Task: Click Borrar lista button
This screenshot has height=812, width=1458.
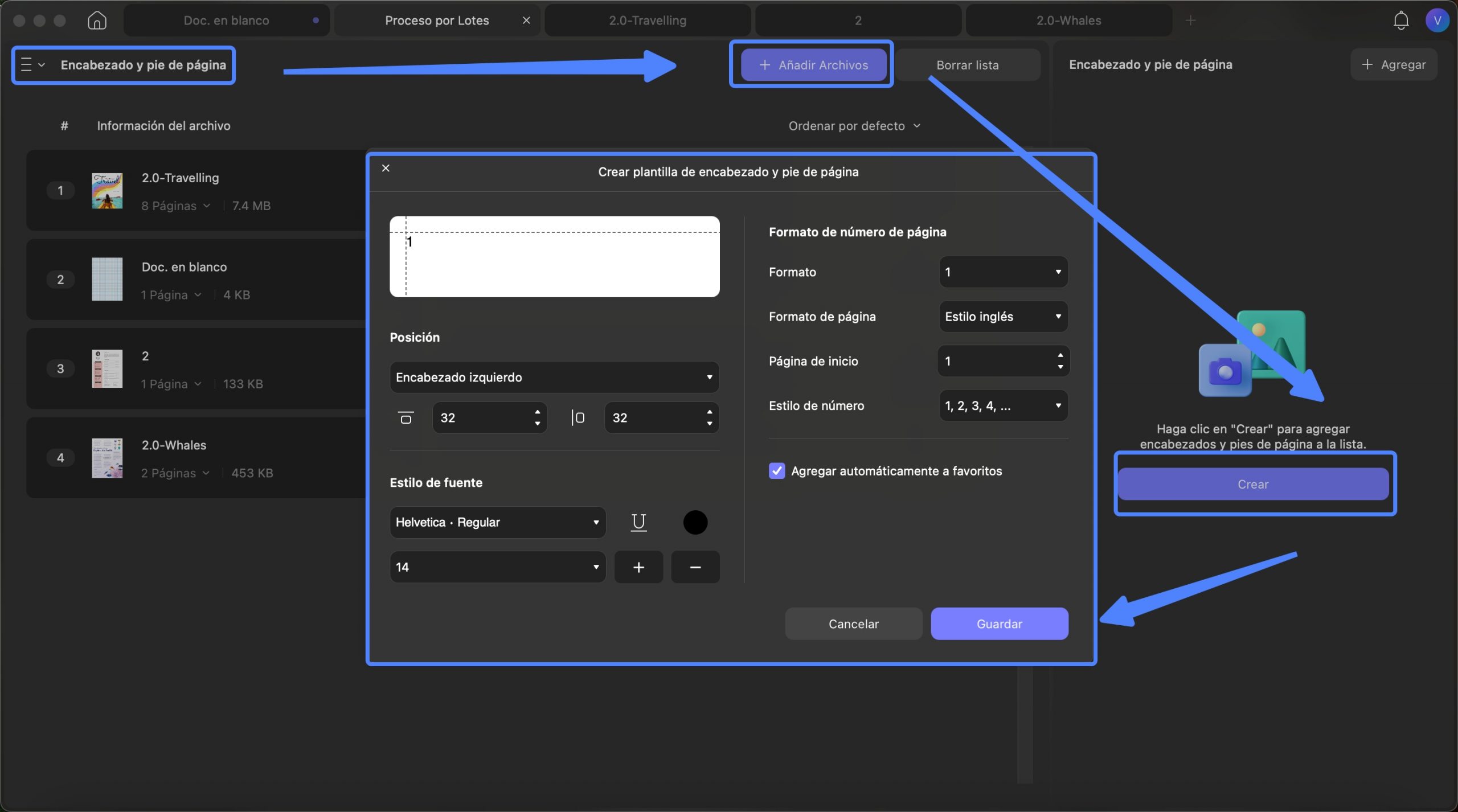Action: point(967,65)
